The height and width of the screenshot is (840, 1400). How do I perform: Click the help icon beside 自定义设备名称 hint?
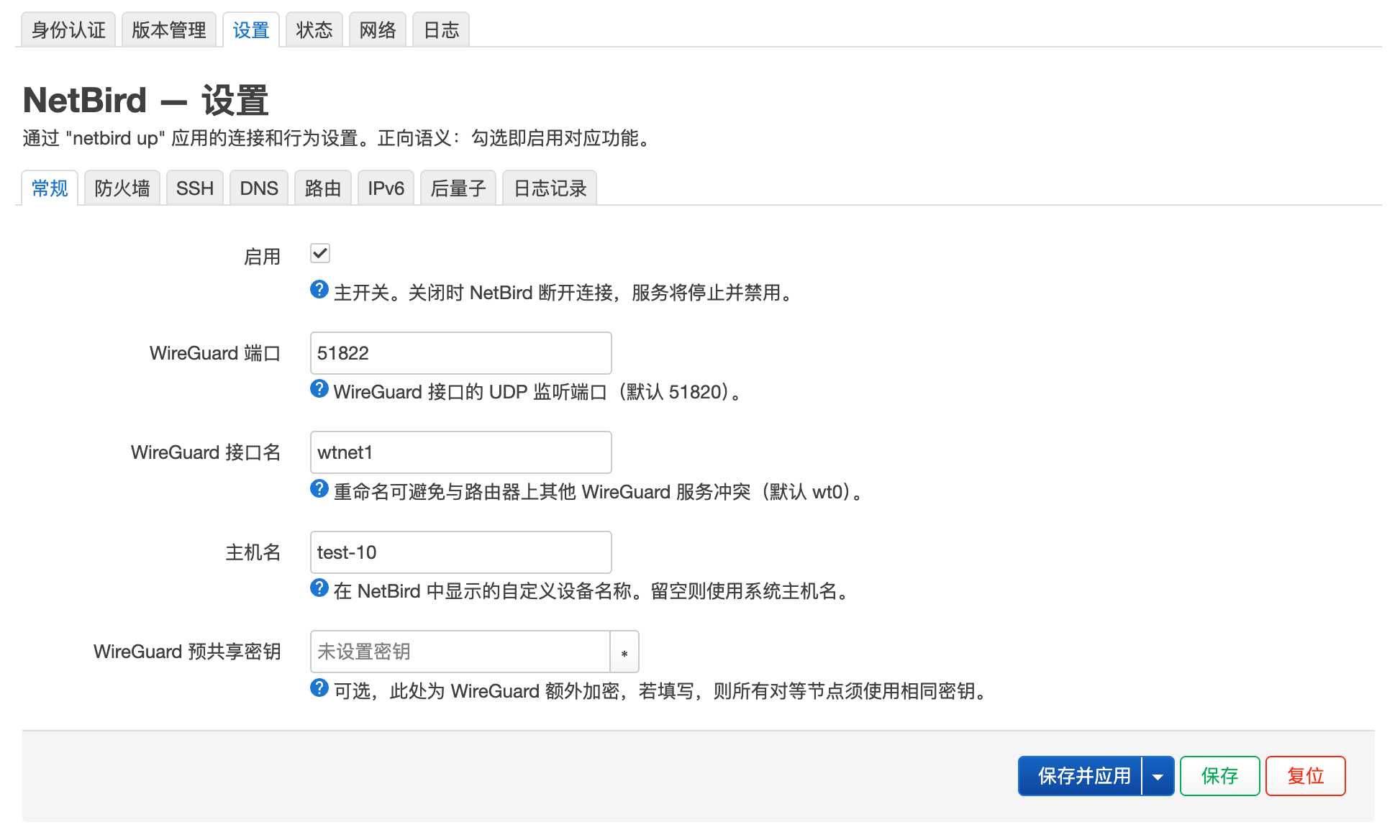click(319, 588)
